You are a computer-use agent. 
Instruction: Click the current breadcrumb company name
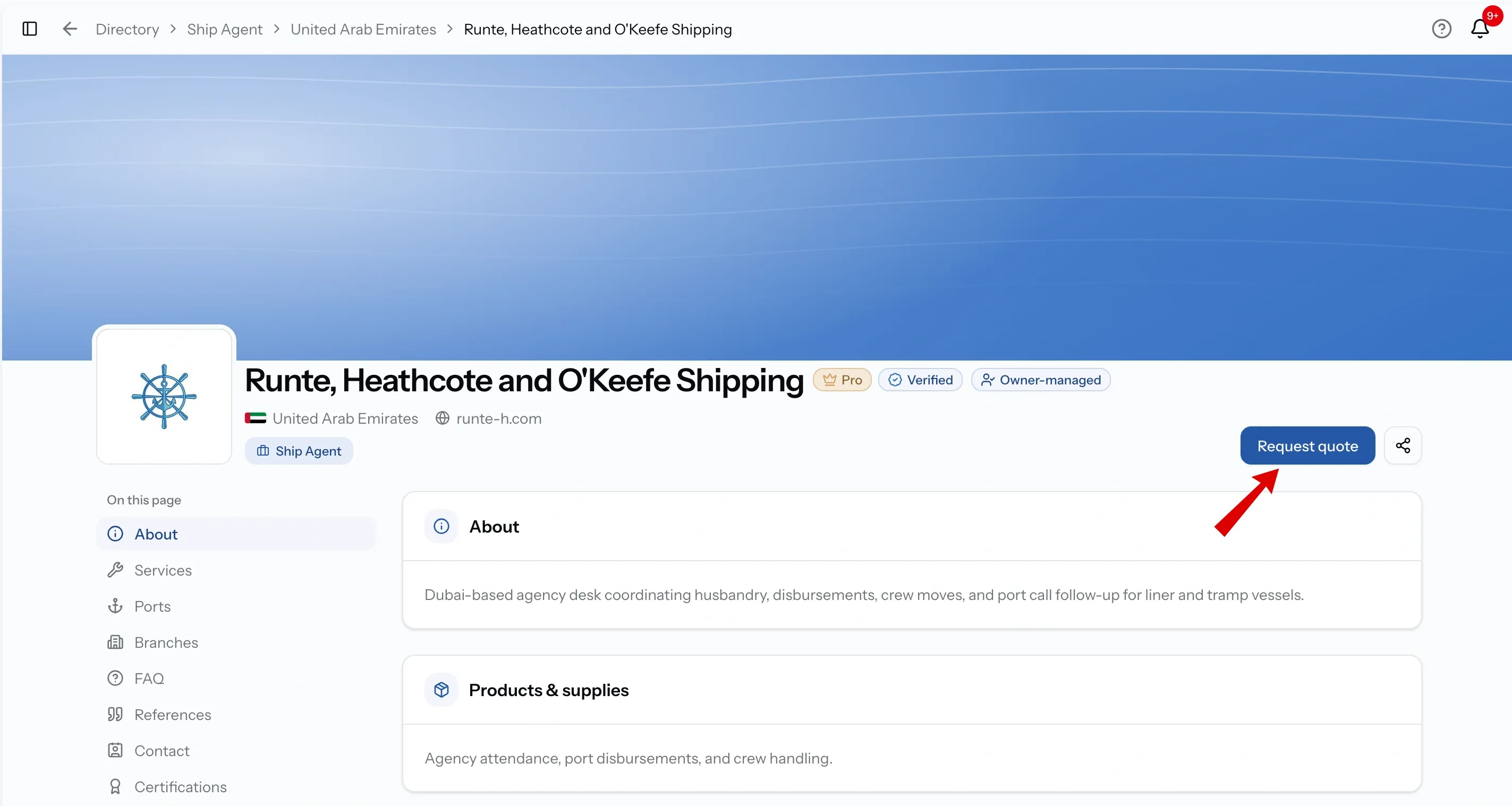[598, 29]
